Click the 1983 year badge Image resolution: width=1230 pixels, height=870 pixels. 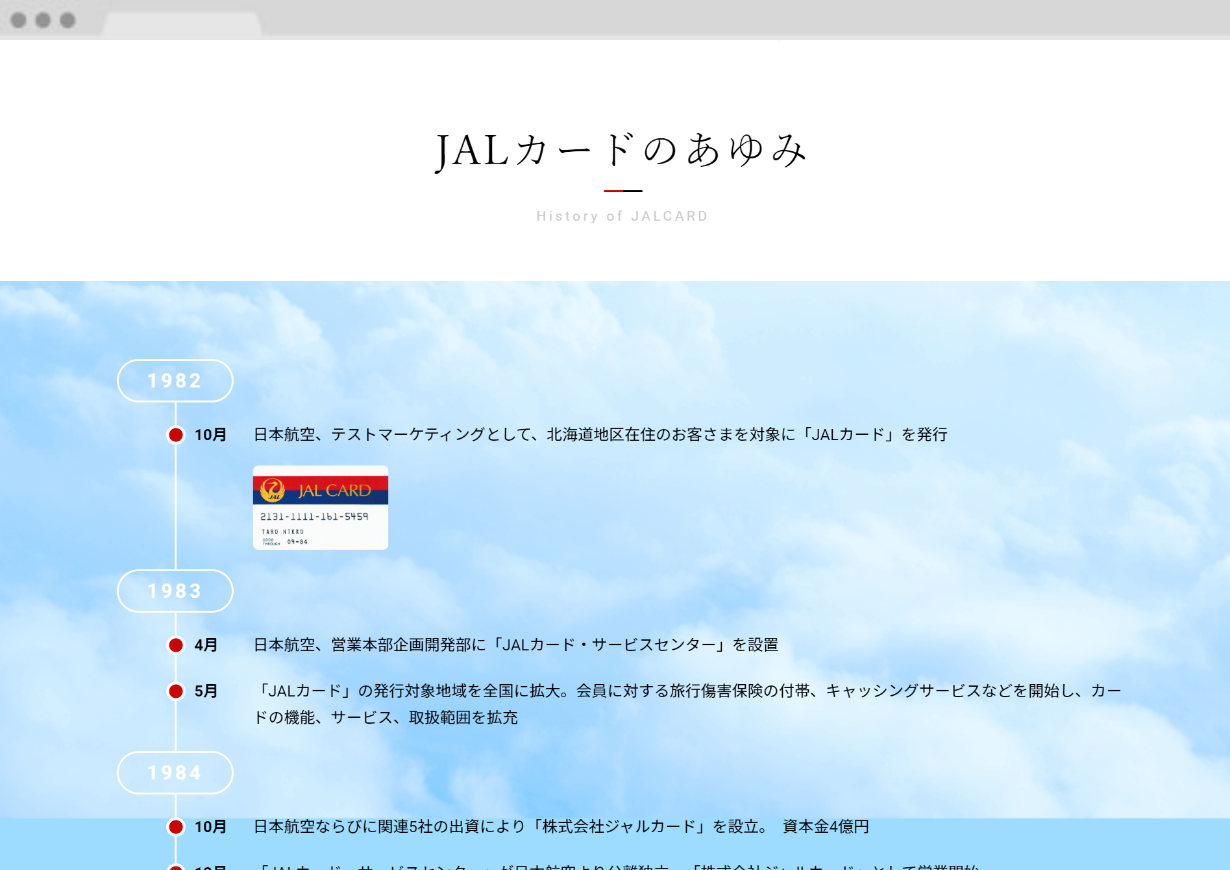[175, 591]
